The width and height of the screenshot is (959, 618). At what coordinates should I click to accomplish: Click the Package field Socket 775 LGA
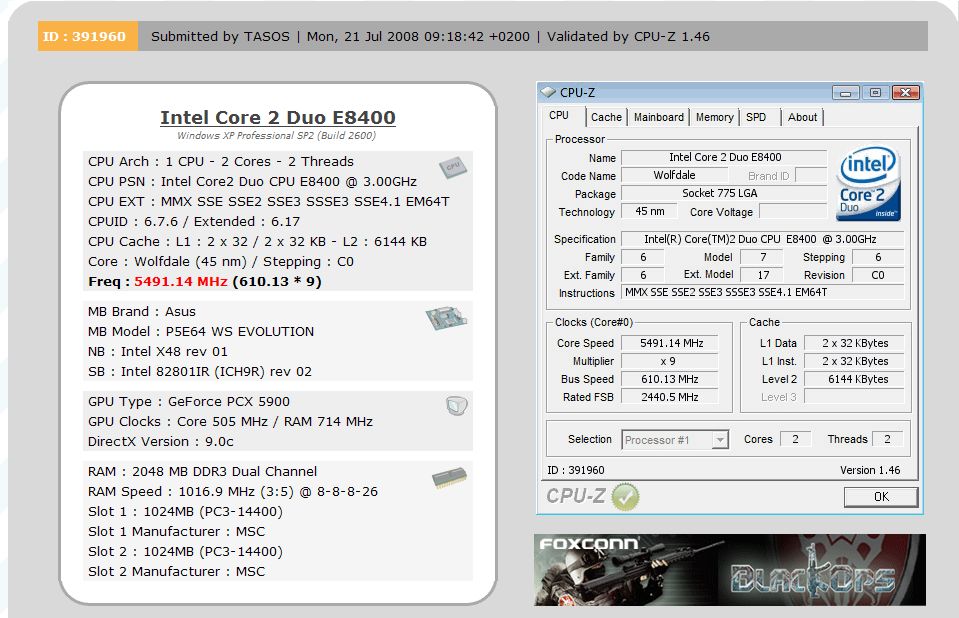coord(724,193)
